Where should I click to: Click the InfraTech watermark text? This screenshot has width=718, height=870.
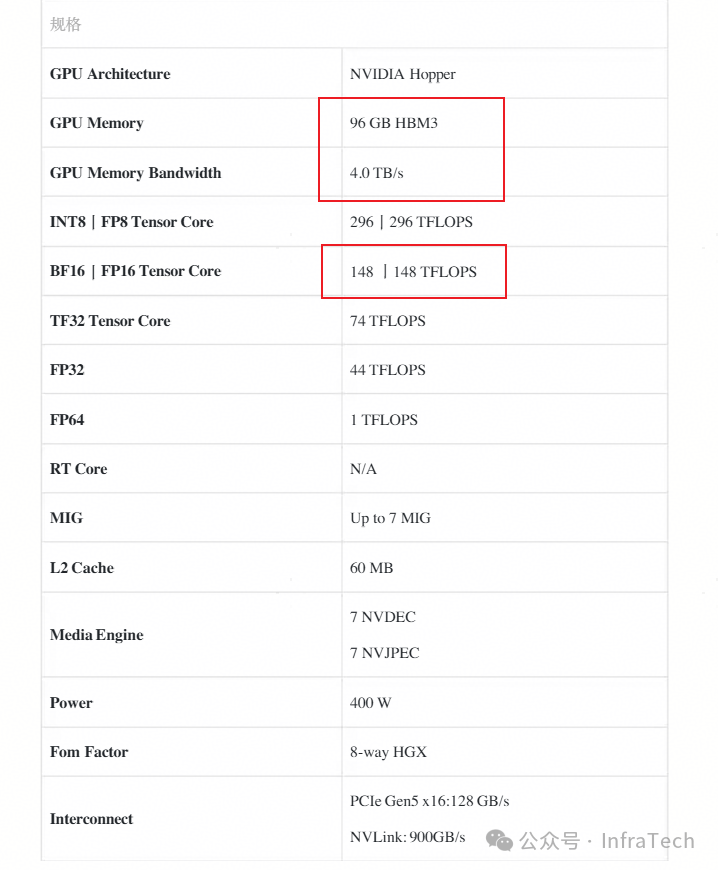click(x=647, y=841)
